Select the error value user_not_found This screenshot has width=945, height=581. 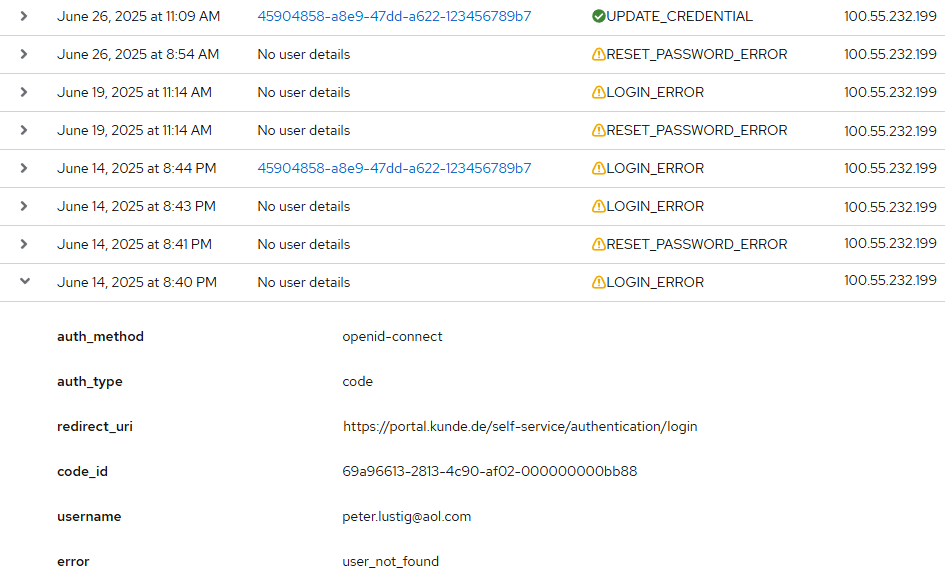391,562
